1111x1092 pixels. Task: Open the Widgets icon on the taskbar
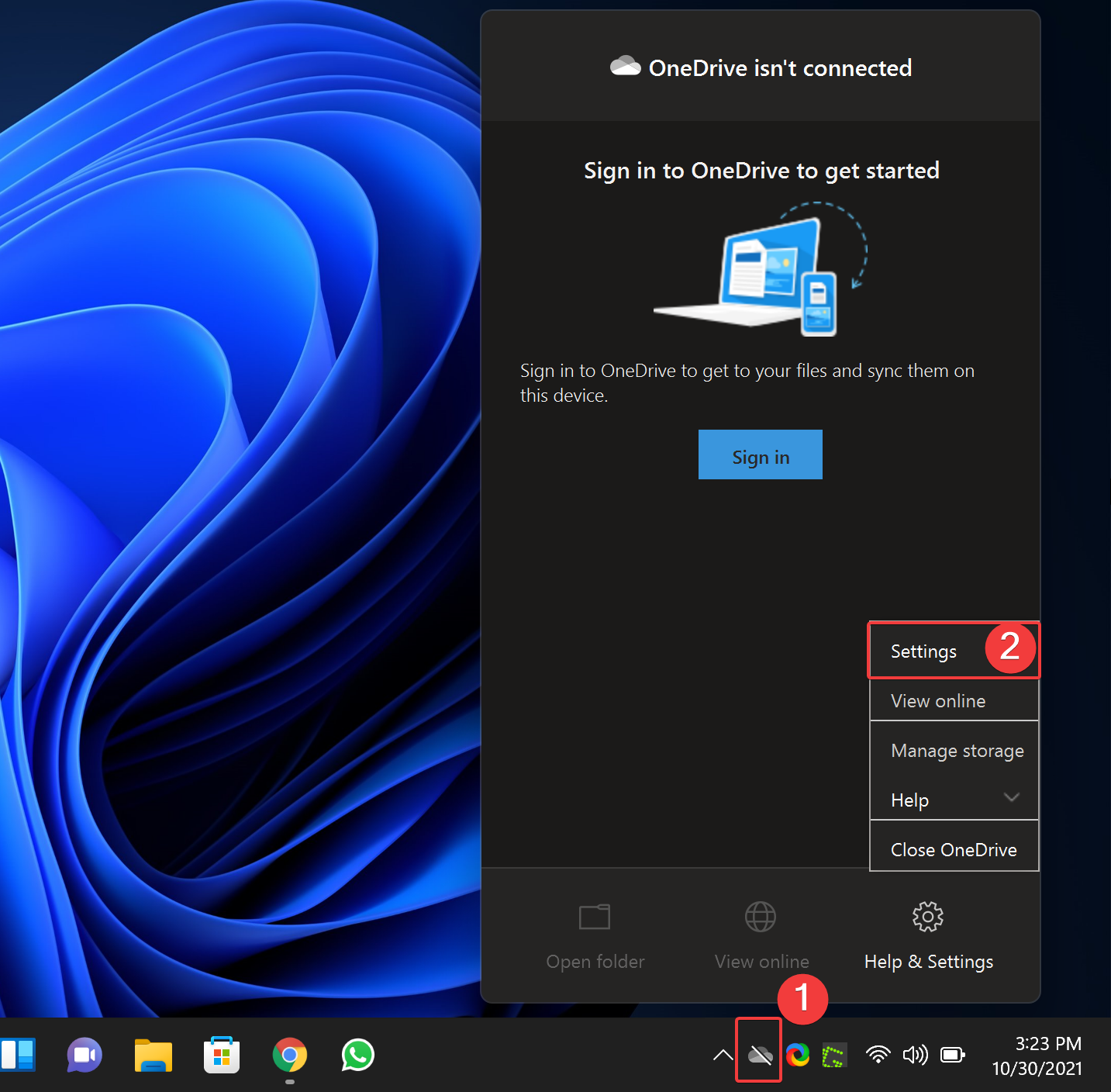pyautogui.click(x=17, y=1056)
